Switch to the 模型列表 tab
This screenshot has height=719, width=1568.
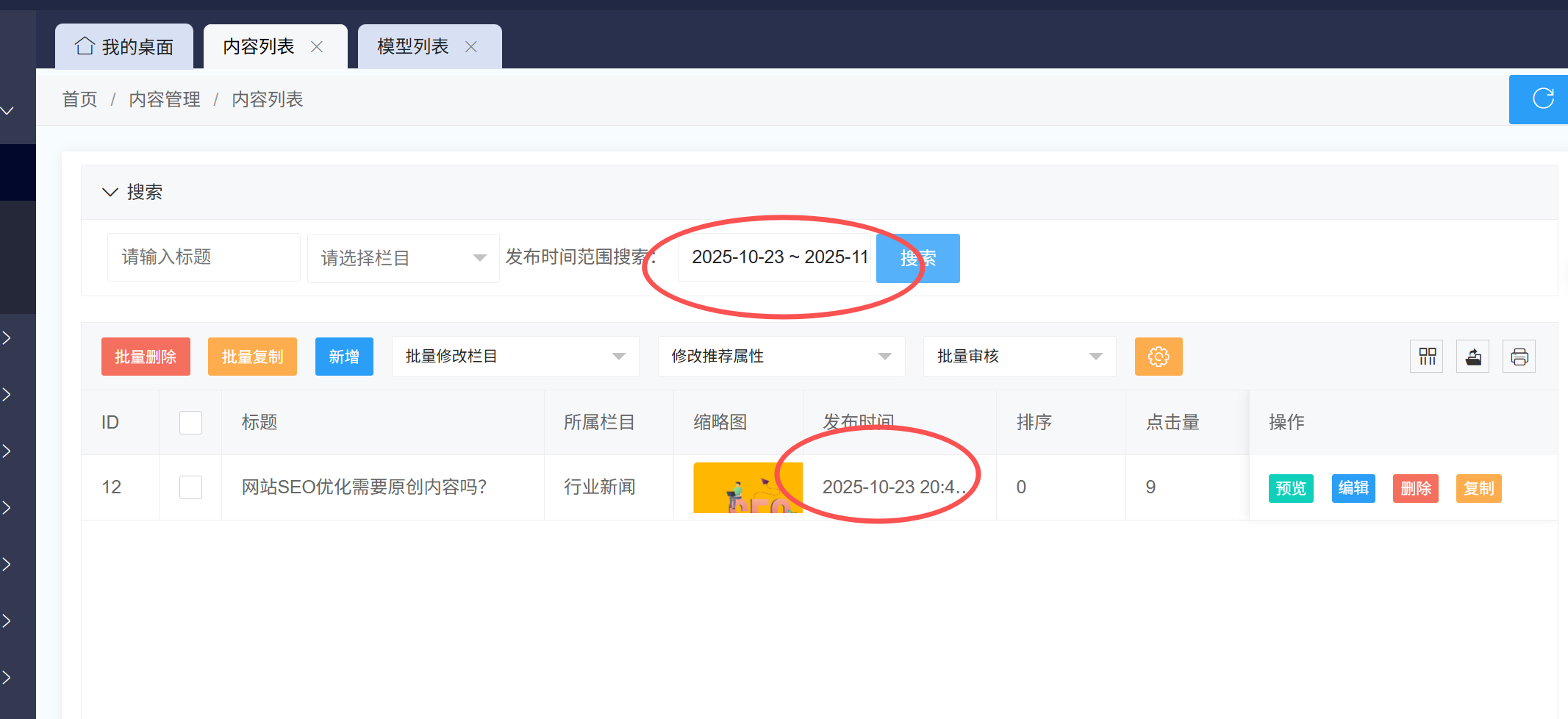412,47
